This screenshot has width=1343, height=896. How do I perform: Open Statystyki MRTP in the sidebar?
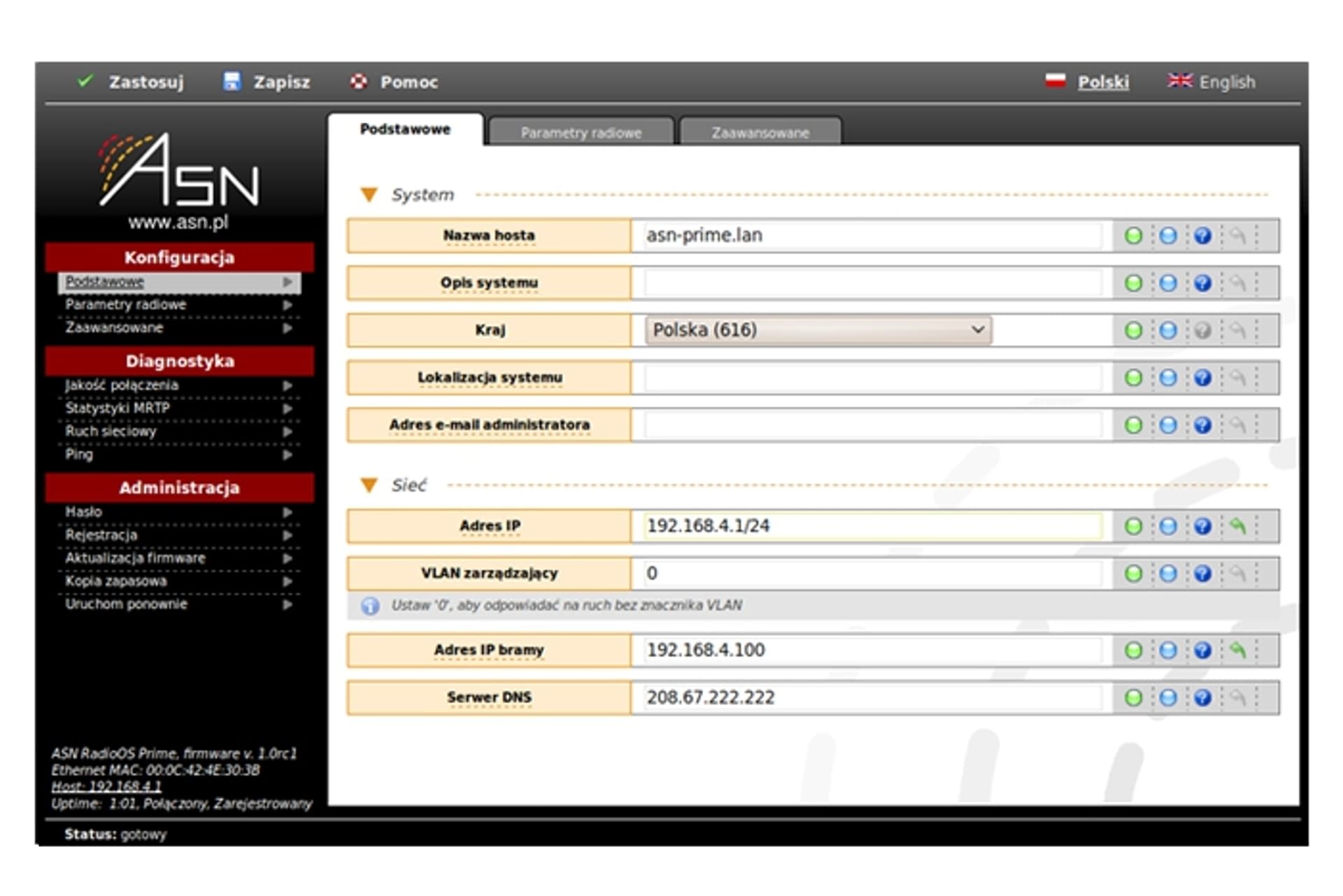pyautogui.click(x=180, y=408)
